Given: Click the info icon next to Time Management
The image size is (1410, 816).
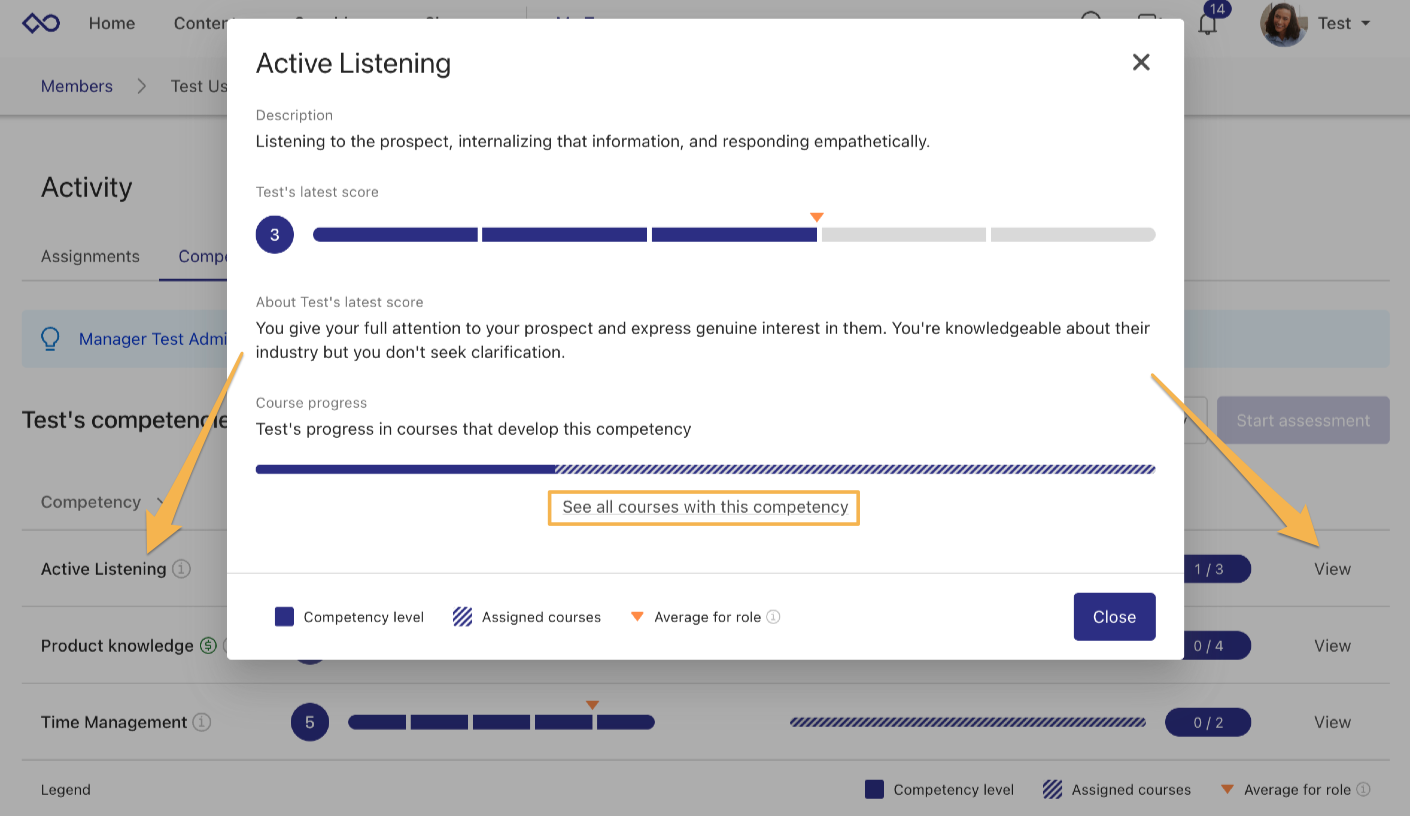Looking at the screenshot, I should (200, 722).
